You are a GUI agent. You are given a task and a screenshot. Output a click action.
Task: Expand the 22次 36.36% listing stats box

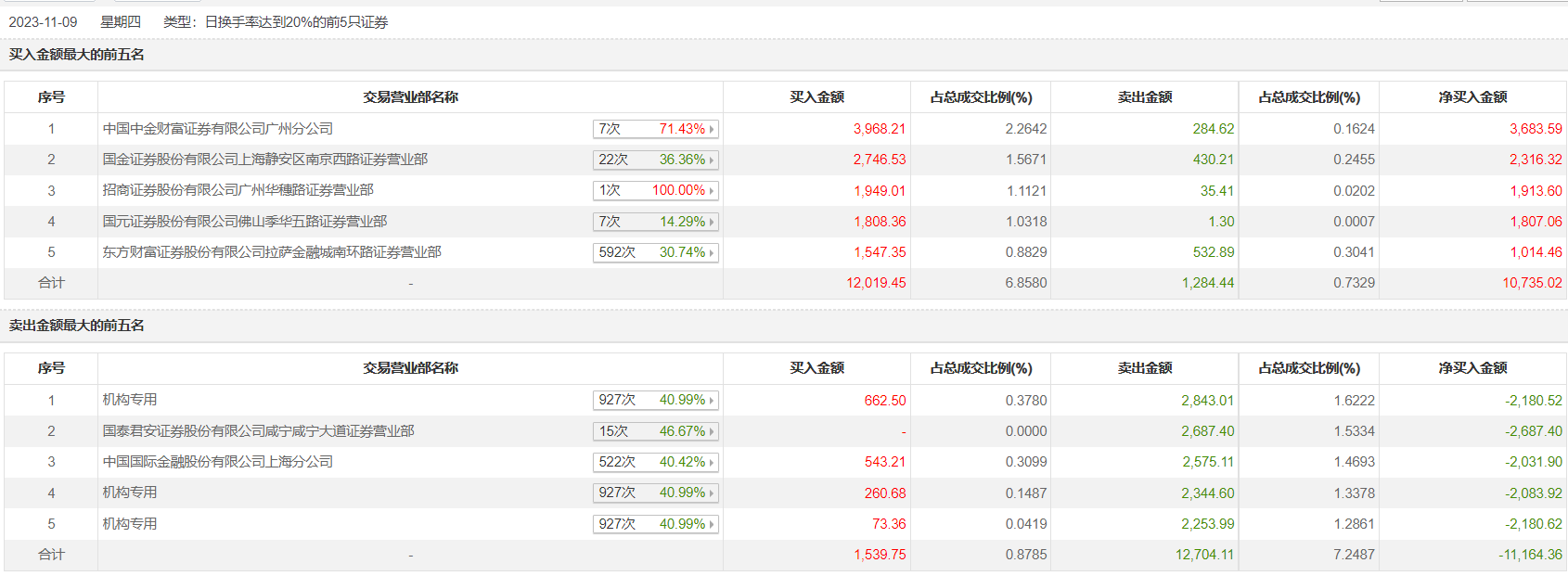point(655,160)
